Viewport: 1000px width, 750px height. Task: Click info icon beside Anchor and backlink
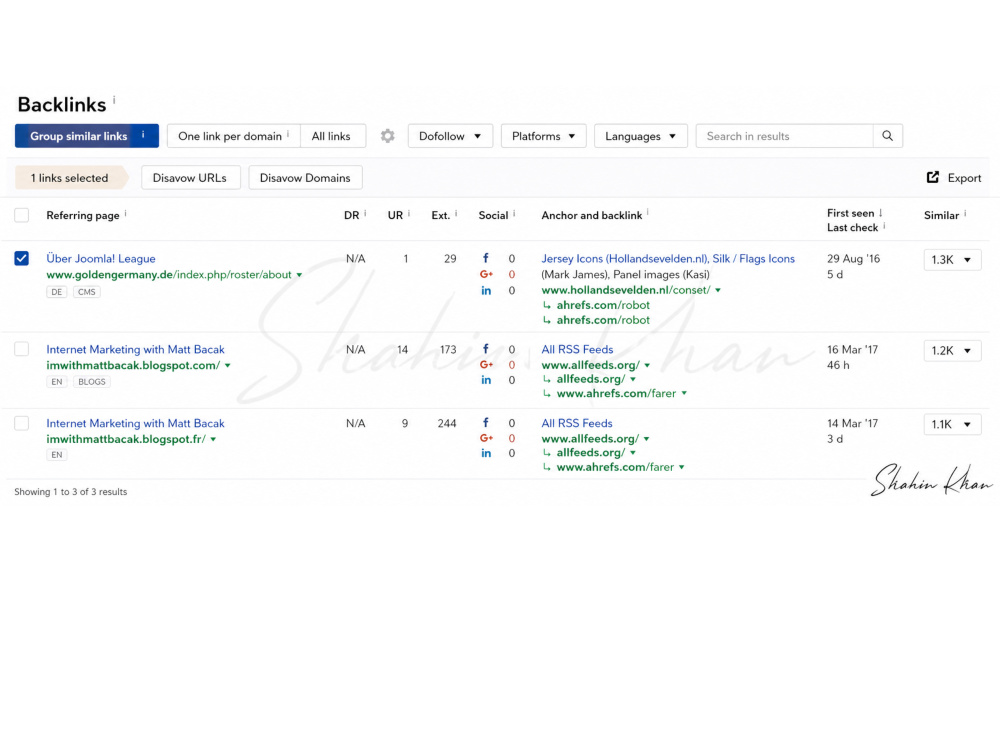pyautogui.click(x=647, y=212)
